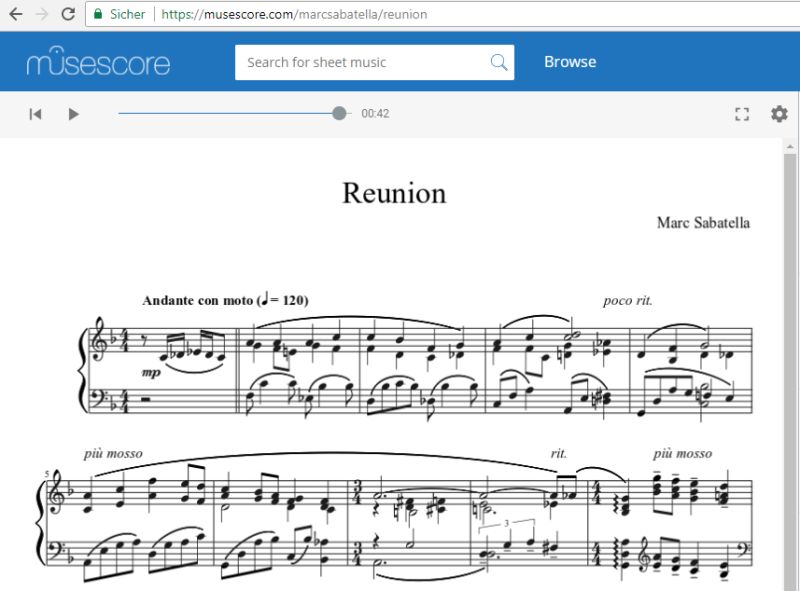Click the Browse navigation link
Image resolution: width=800 pixels, height=591 pixels.
[570, 61]
